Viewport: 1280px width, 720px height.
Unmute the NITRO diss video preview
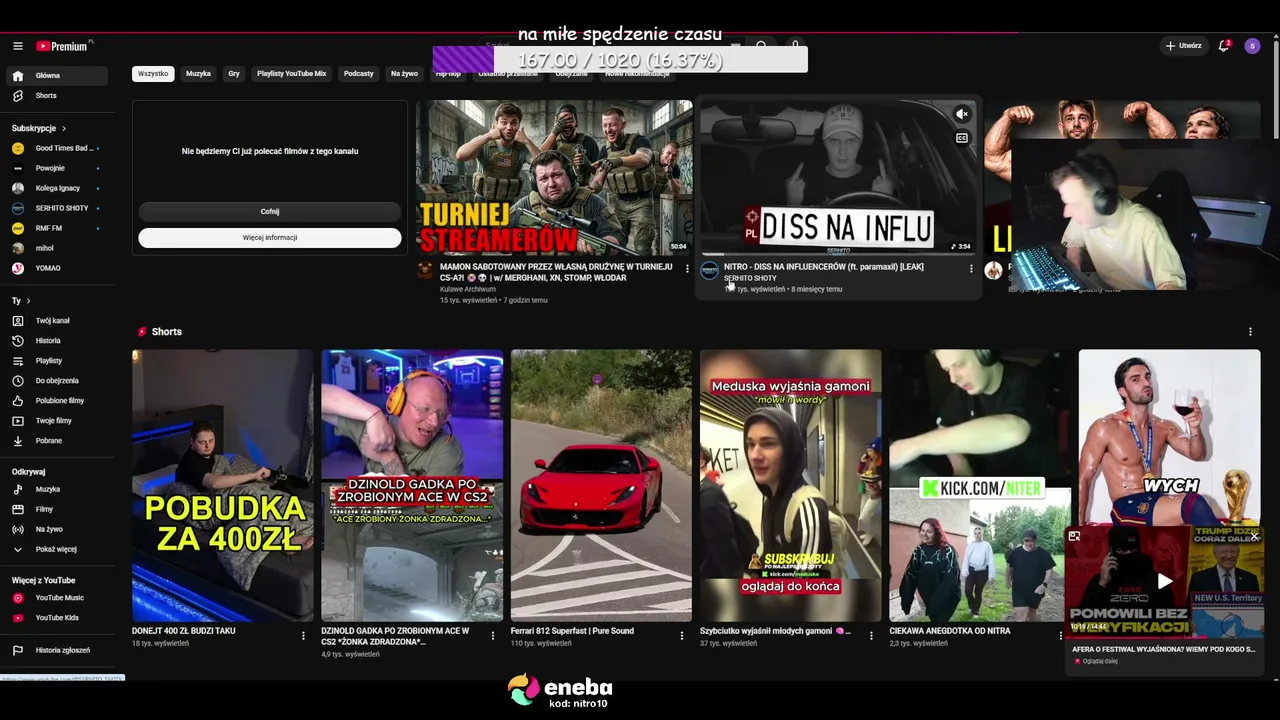(x=962, y=115)
